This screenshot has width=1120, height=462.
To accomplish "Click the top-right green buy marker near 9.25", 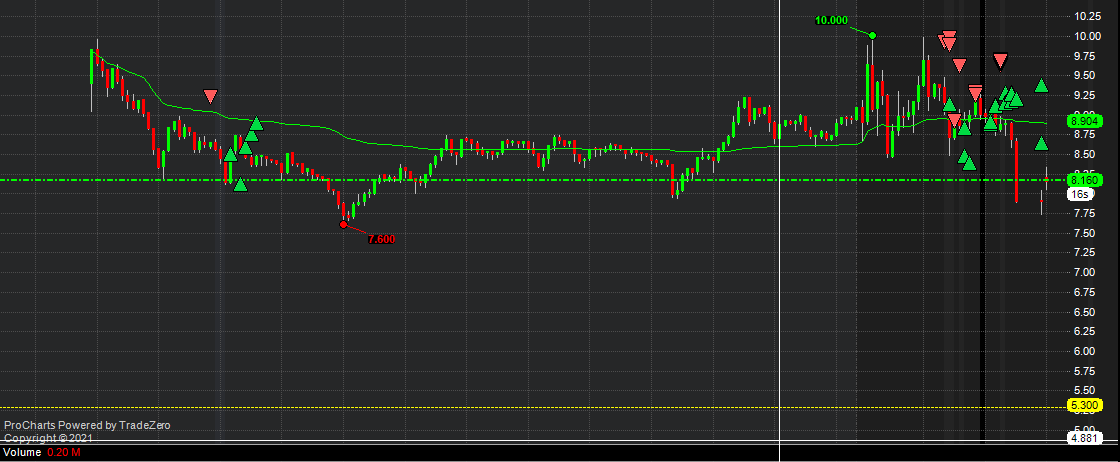I will tap(1041, 85).
